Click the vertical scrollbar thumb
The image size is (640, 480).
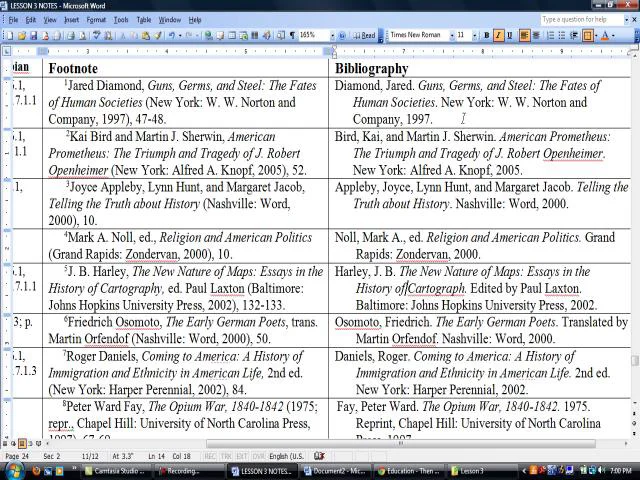[x=635, y=361]
